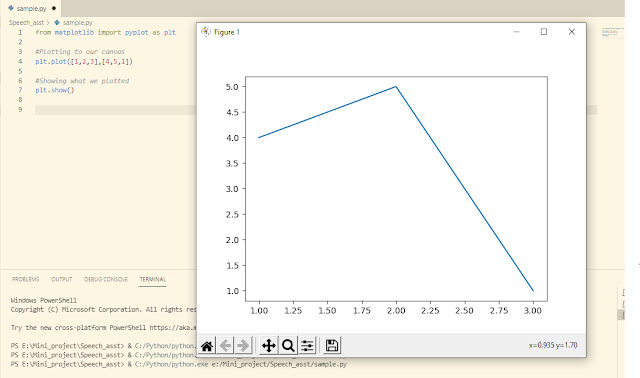This screenshot has width=640, height=378.
Task: Click the 1.0 y-axis tick label
Action: (231, 291)
